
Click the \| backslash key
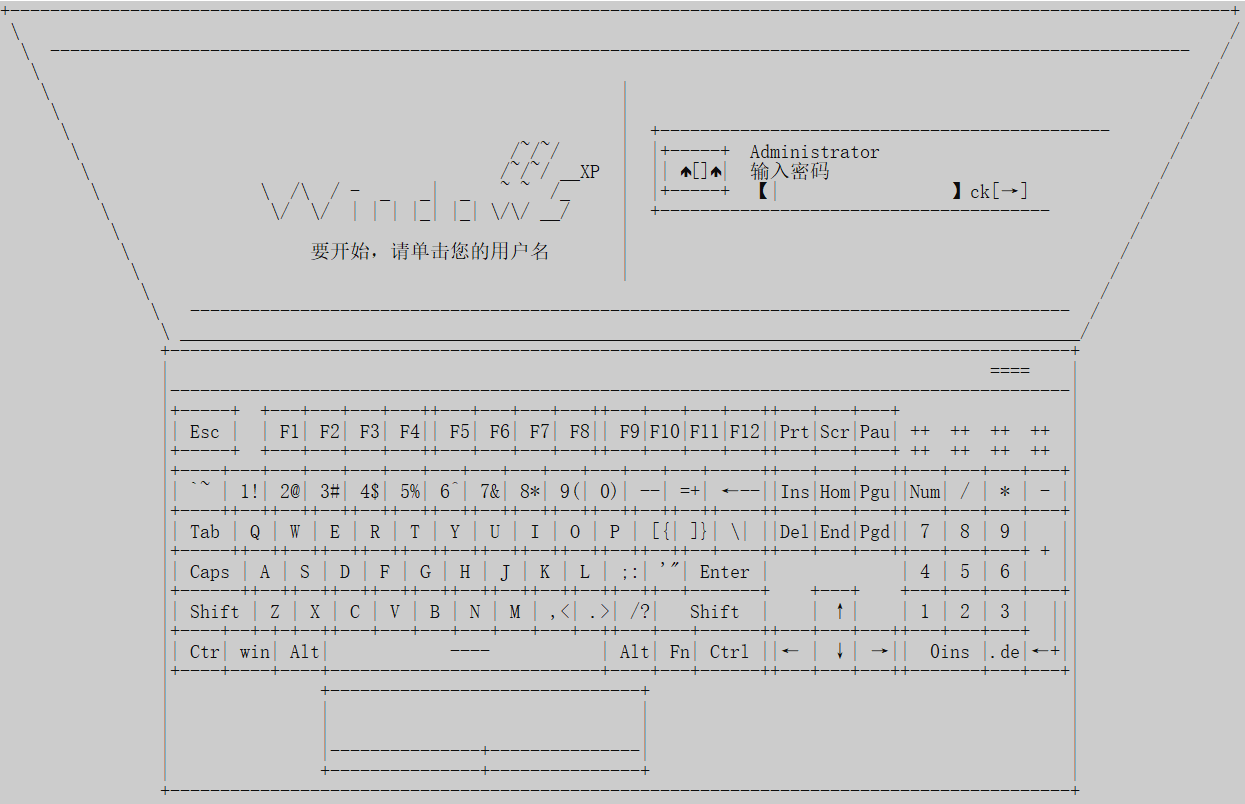point(740,532)
